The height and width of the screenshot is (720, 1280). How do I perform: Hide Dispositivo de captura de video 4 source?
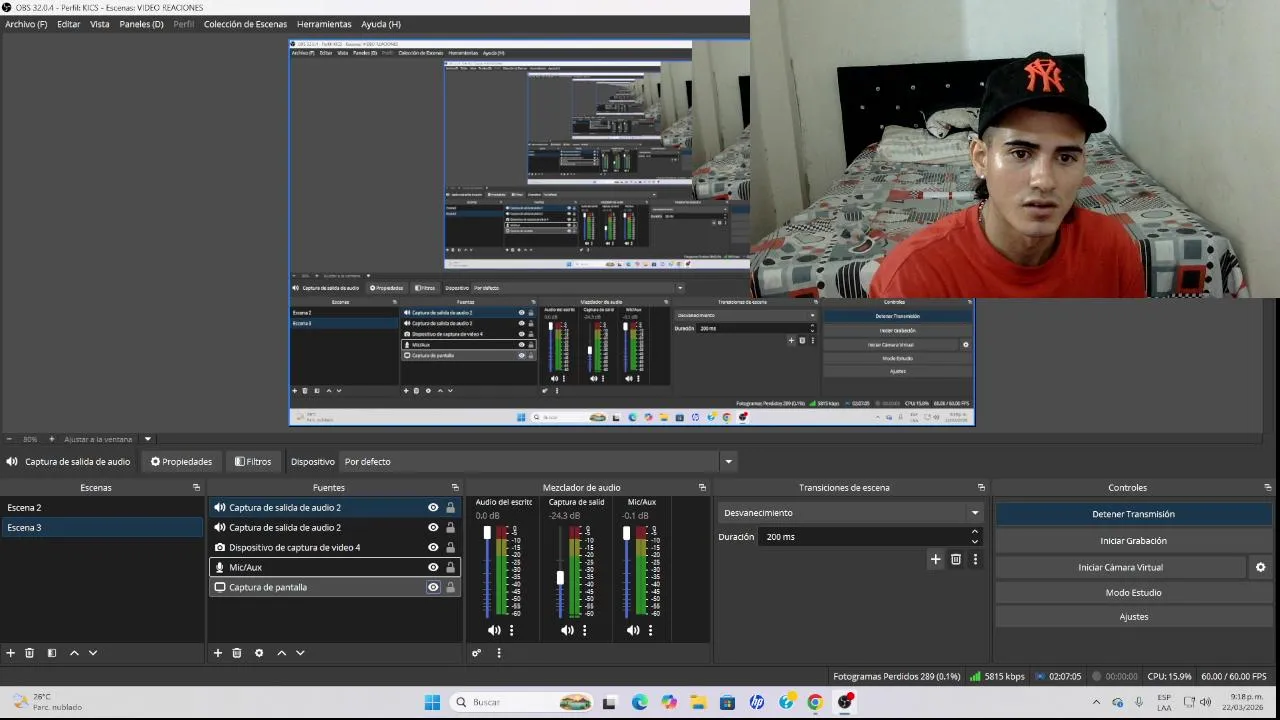pos(433,548)
